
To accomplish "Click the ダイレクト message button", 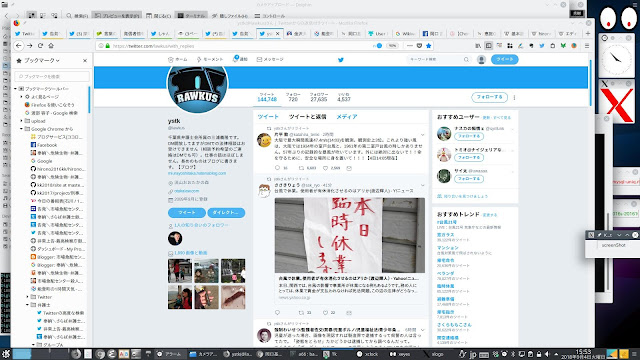I will [x=226, y=213].
